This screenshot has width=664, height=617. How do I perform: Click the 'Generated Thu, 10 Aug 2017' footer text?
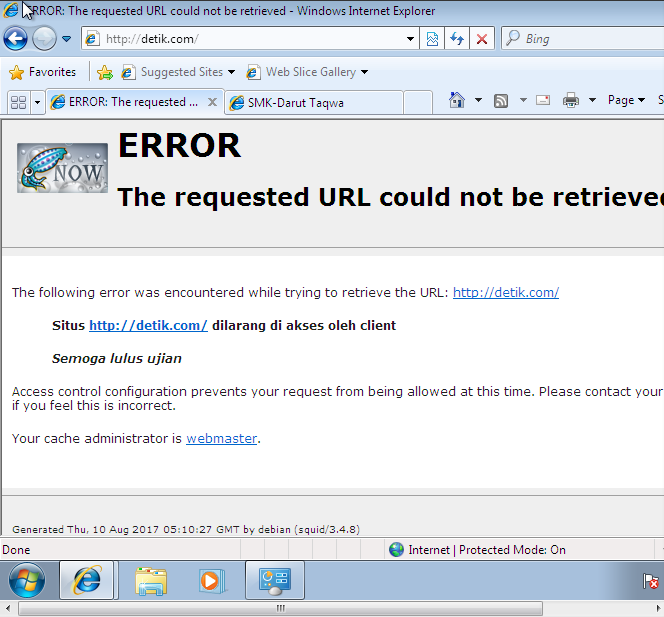click(185, 530)
